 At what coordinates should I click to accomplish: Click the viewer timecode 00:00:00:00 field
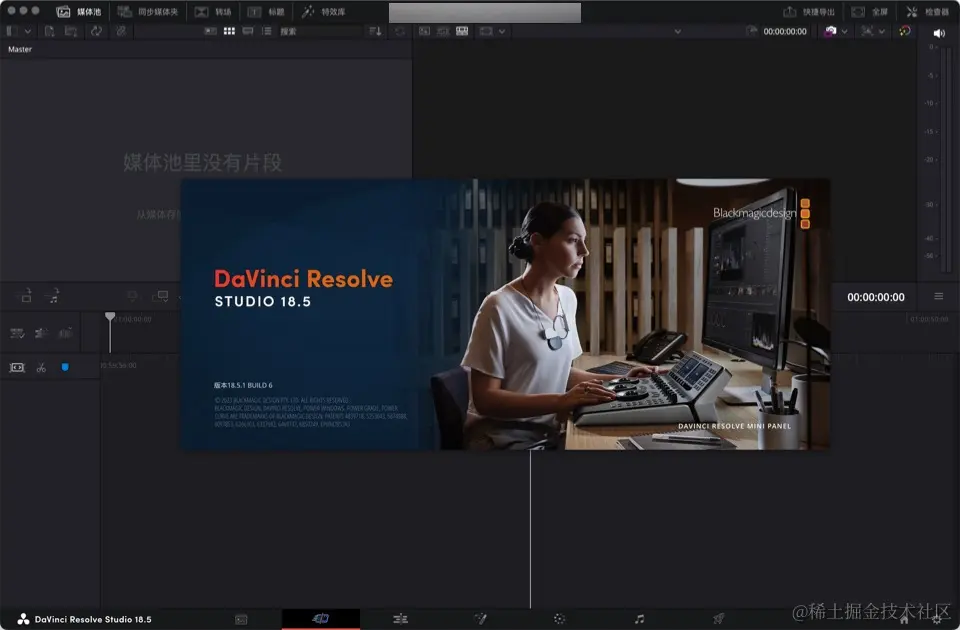coord(784,31)
